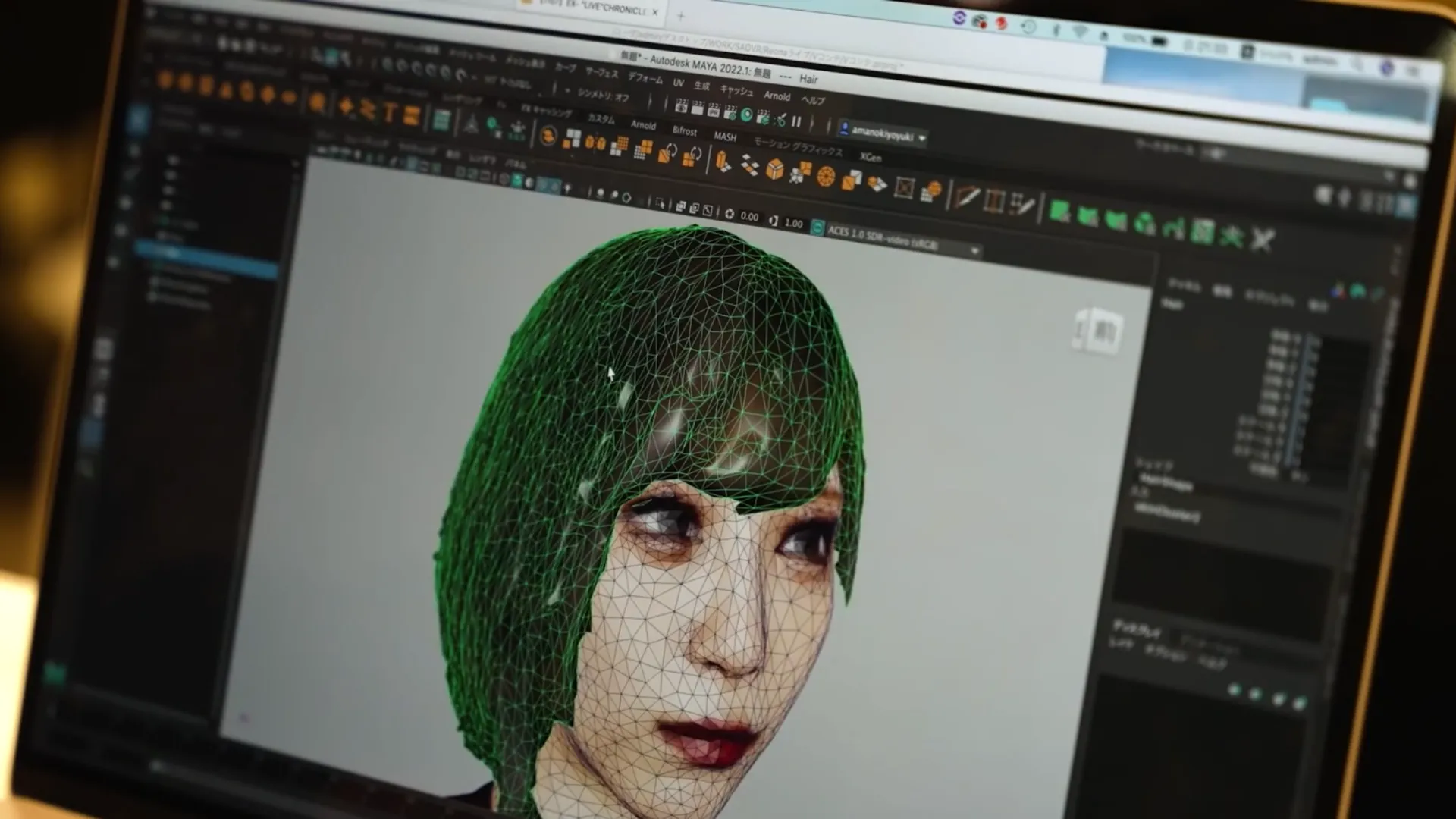The image size is (1456, 819).
Task: Click the pause rendering icon in status line
Action: coord(796,121)
